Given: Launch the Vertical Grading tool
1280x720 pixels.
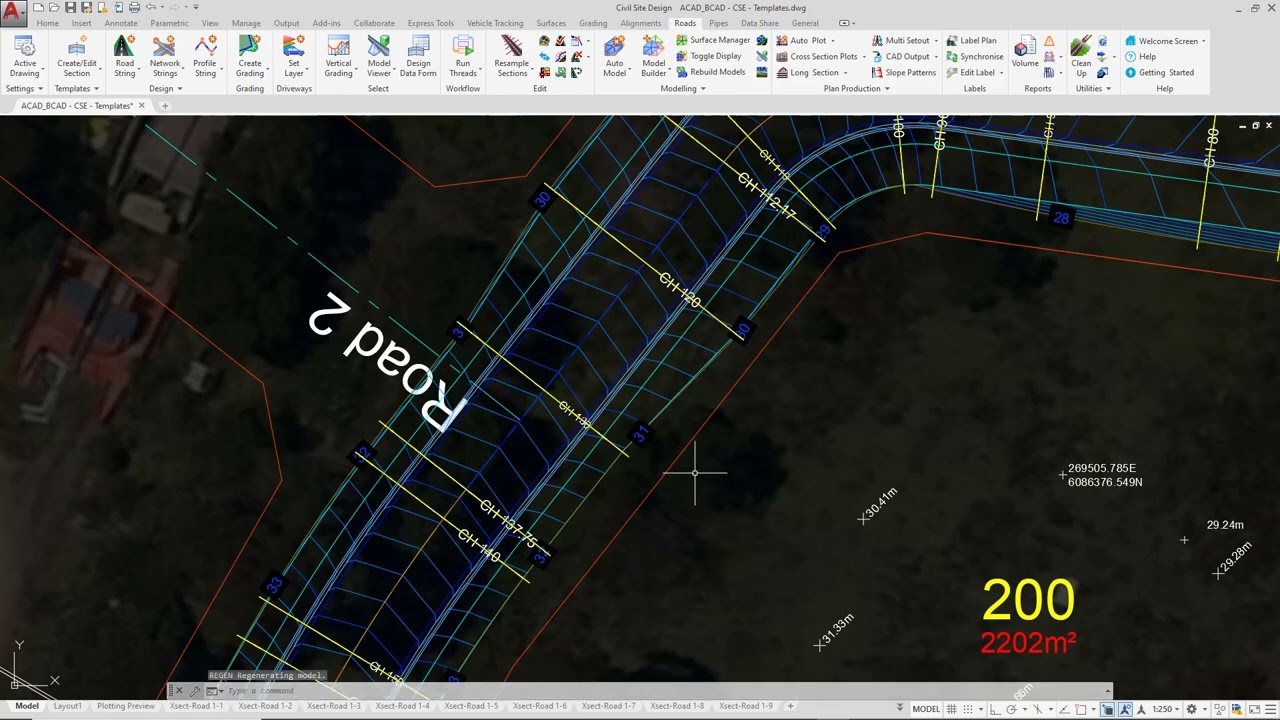Looking at the screenshot, I should [338, 56].
